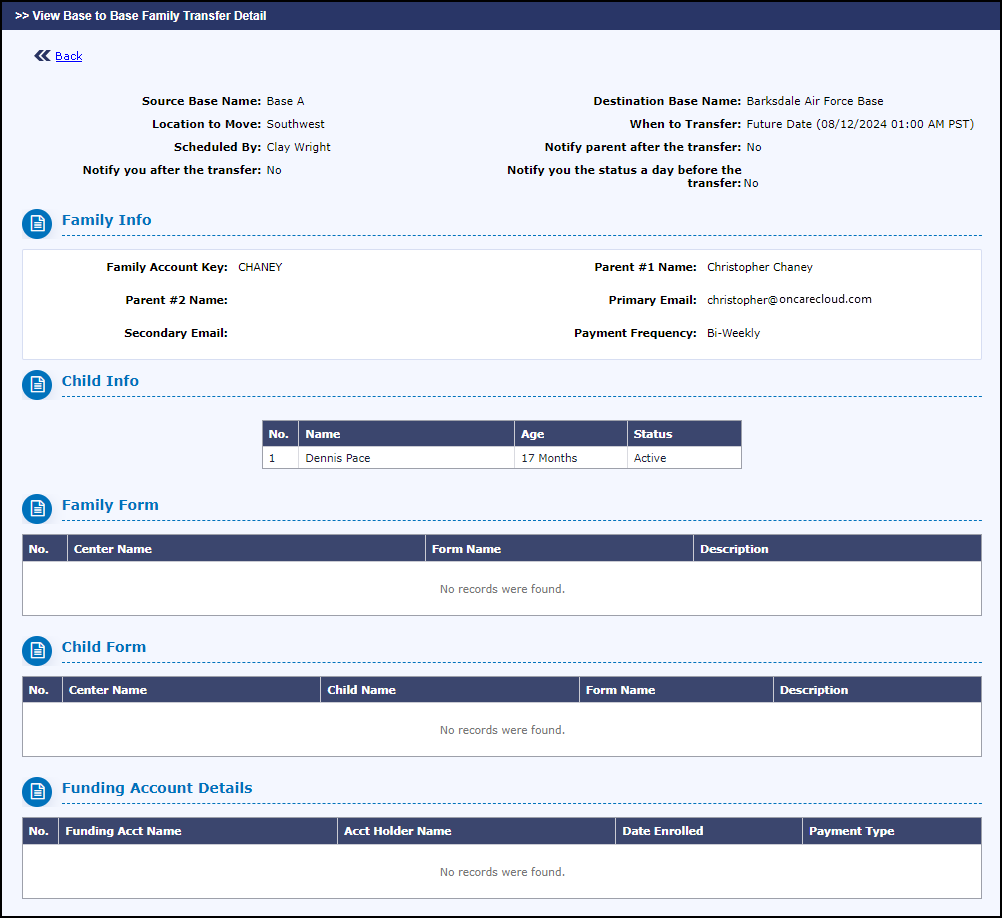Click the Payment Type column header

pyautogui.click(x=891, y=831)
